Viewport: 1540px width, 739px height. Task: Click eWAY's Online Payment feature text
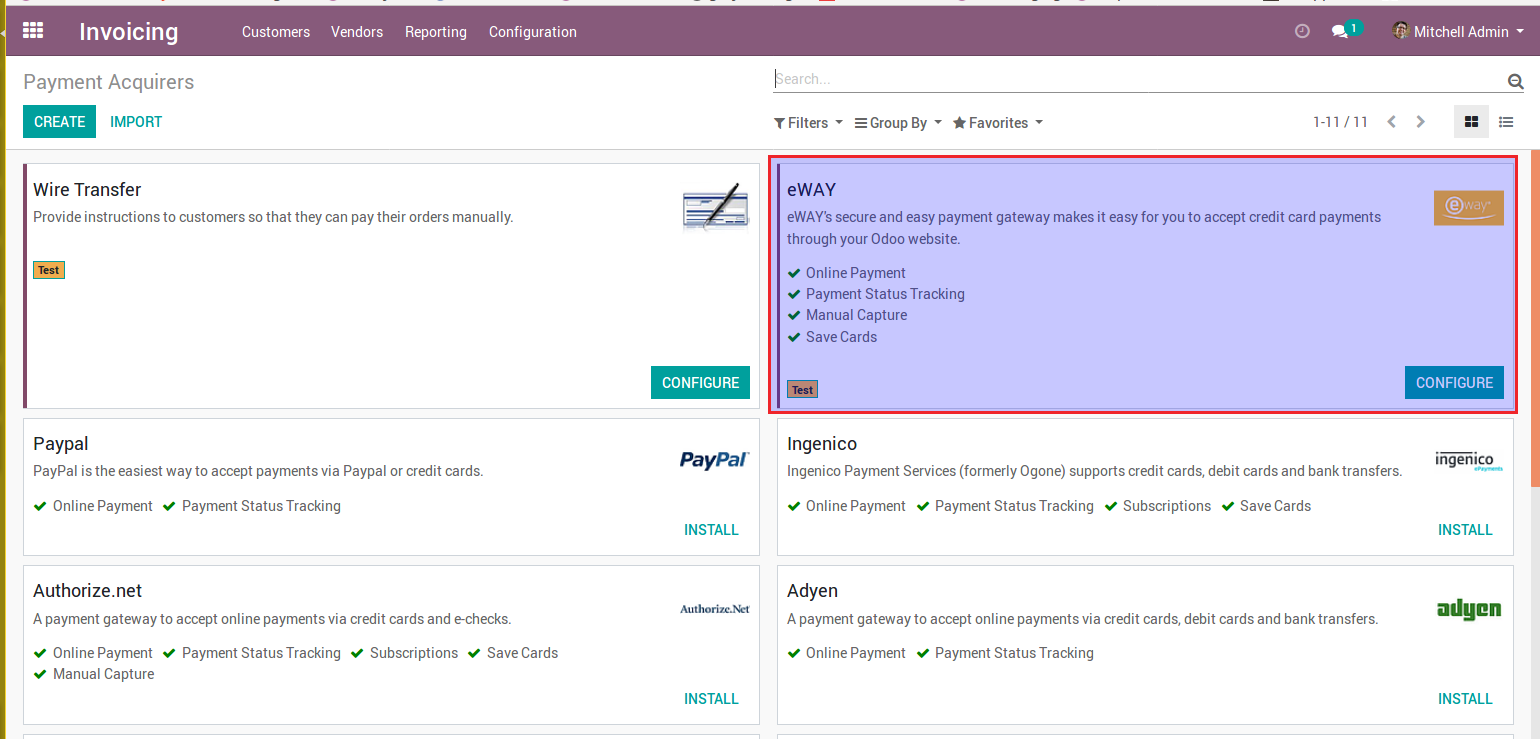point(856,273)
